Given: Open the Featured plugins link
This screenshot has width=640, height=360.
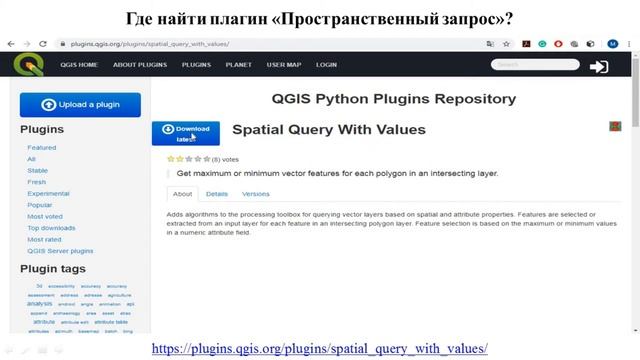Looking at the screenshot, I should 42,147.
